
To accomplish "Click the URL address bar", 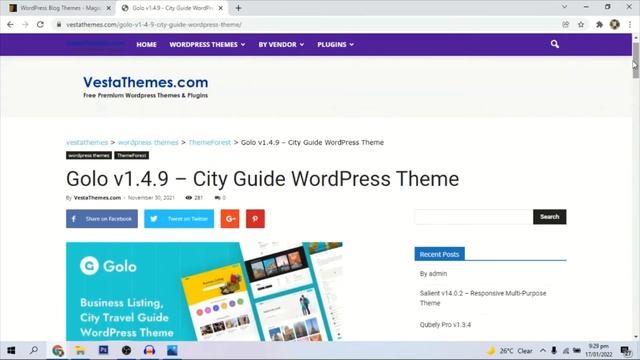I will point(306,24).
